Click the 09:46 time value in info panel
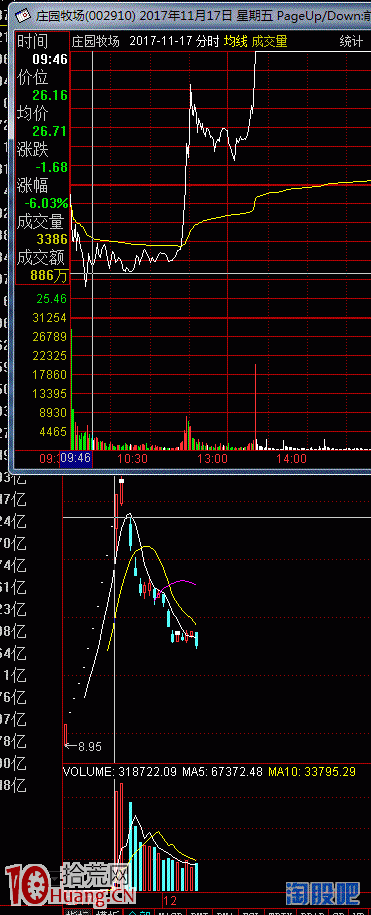The image size is (371, 915). (50, 59)
